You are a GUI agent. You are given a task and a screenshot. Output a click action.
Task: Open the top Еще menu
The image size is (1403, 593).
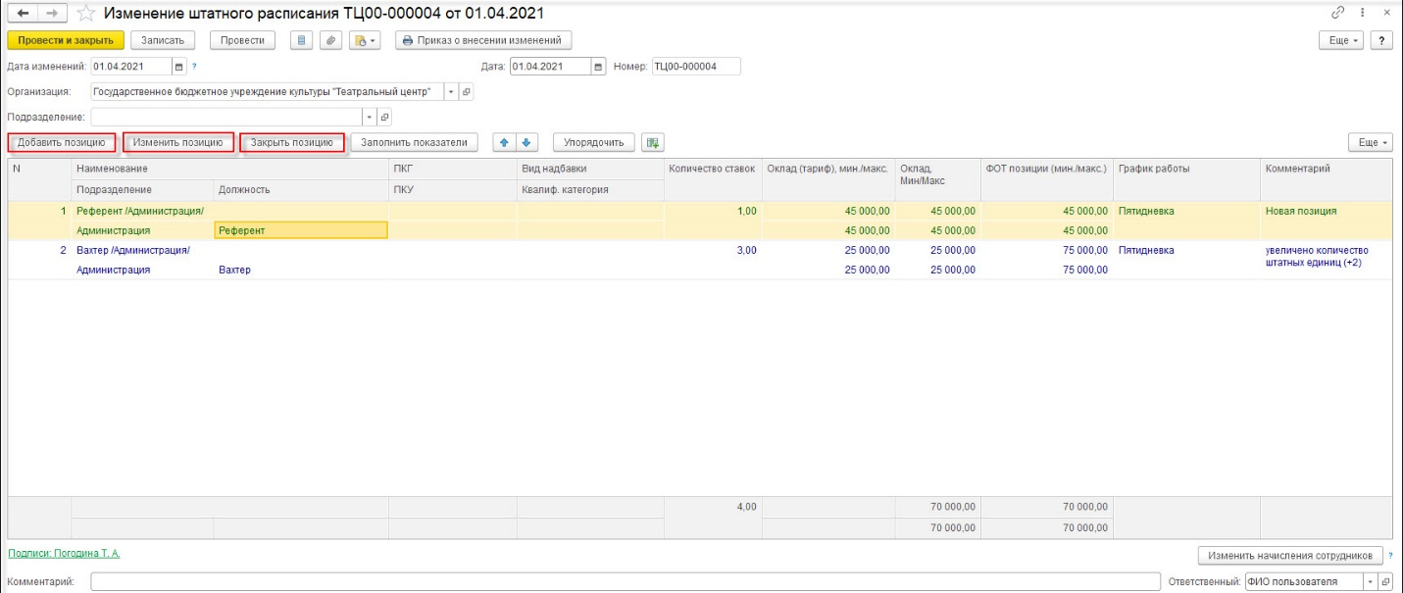(1343, 40)
